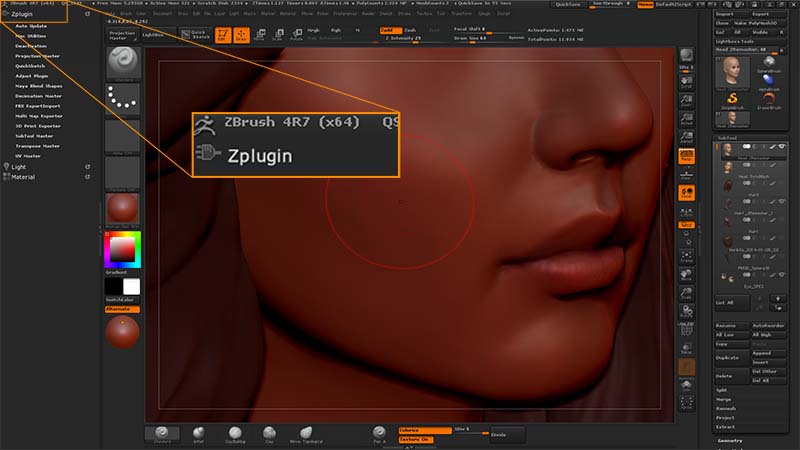Open the stroke type dots thumbnail
The image size is (800, 450).
coord(122,98)
